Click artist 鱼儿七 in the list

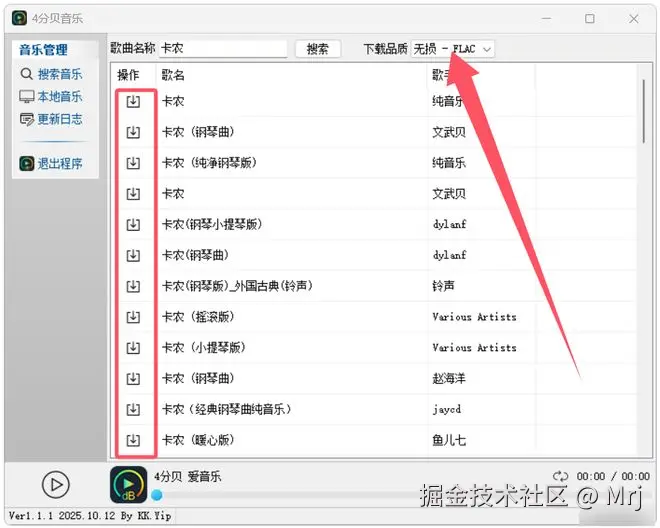tap(449, 440)
